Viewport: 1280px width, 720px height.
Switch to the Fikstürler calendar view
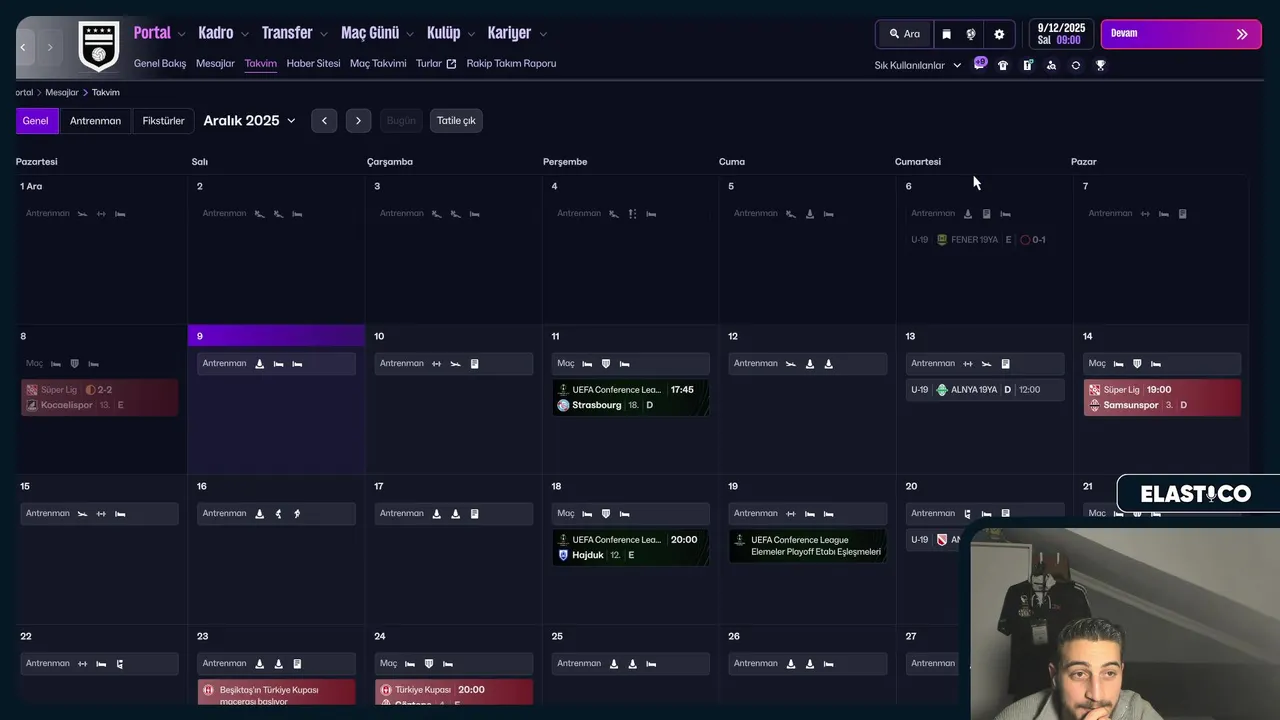click(163, 121)
